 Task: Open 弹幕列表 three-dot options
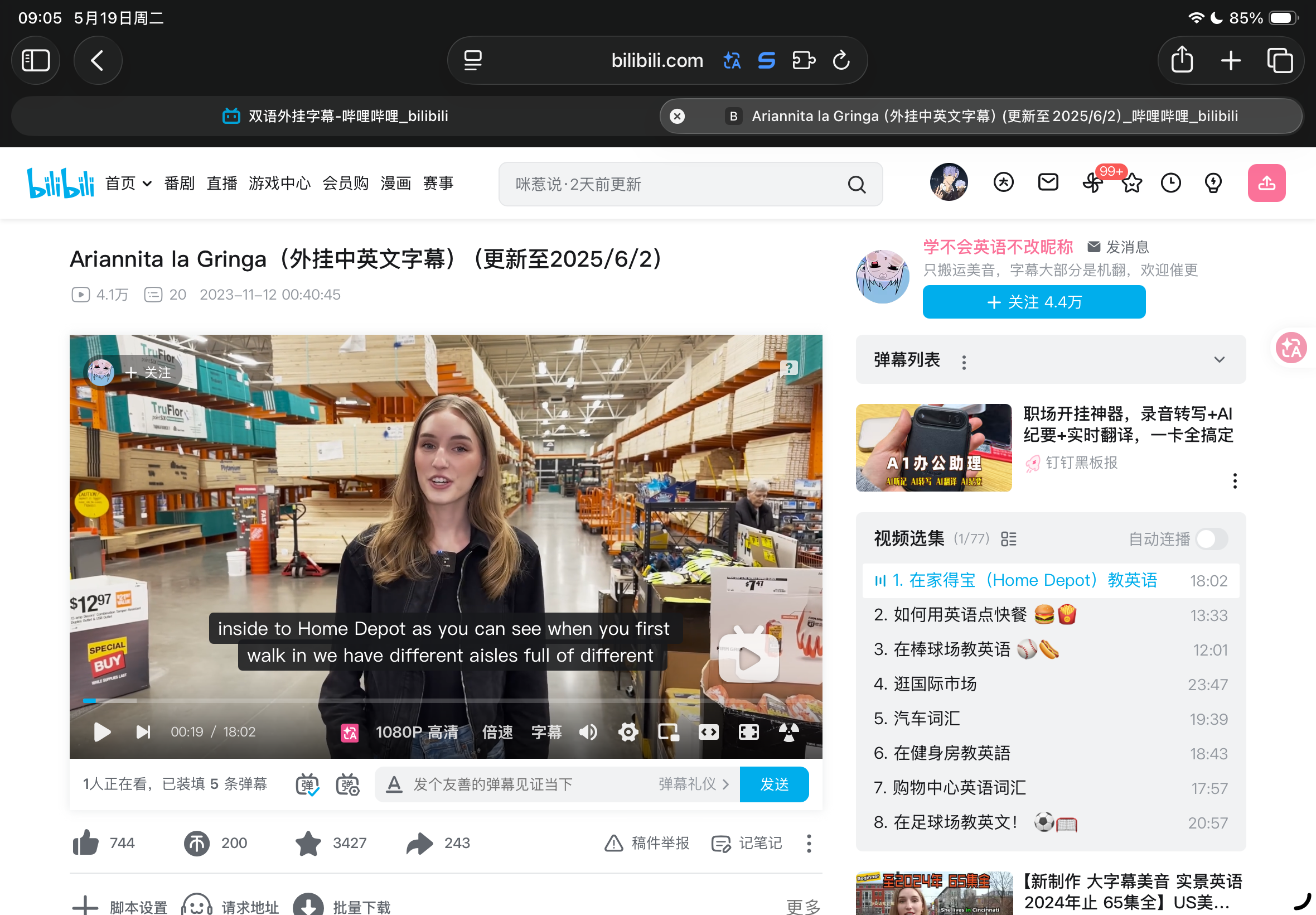[964, 362]
